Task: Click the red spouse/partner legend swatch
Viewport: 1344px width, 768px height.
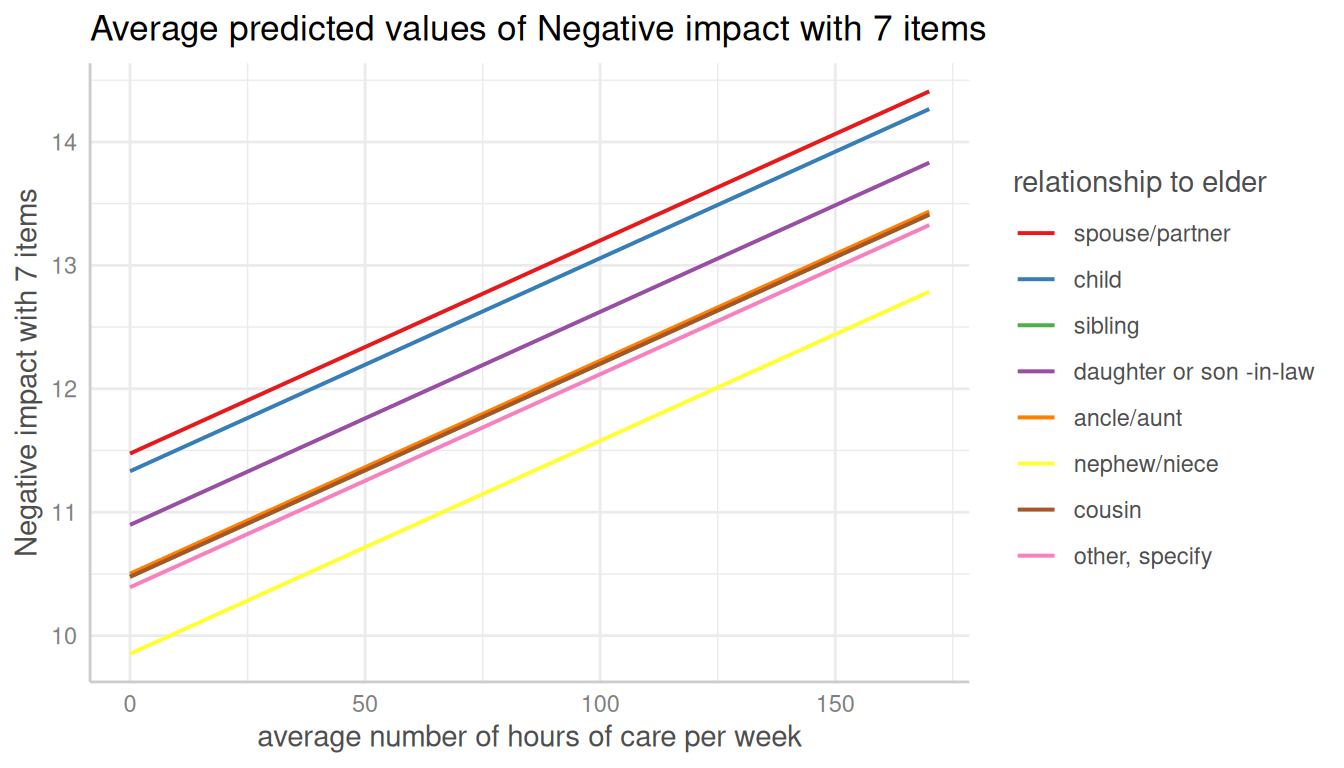Action: tap(1036, 234)
